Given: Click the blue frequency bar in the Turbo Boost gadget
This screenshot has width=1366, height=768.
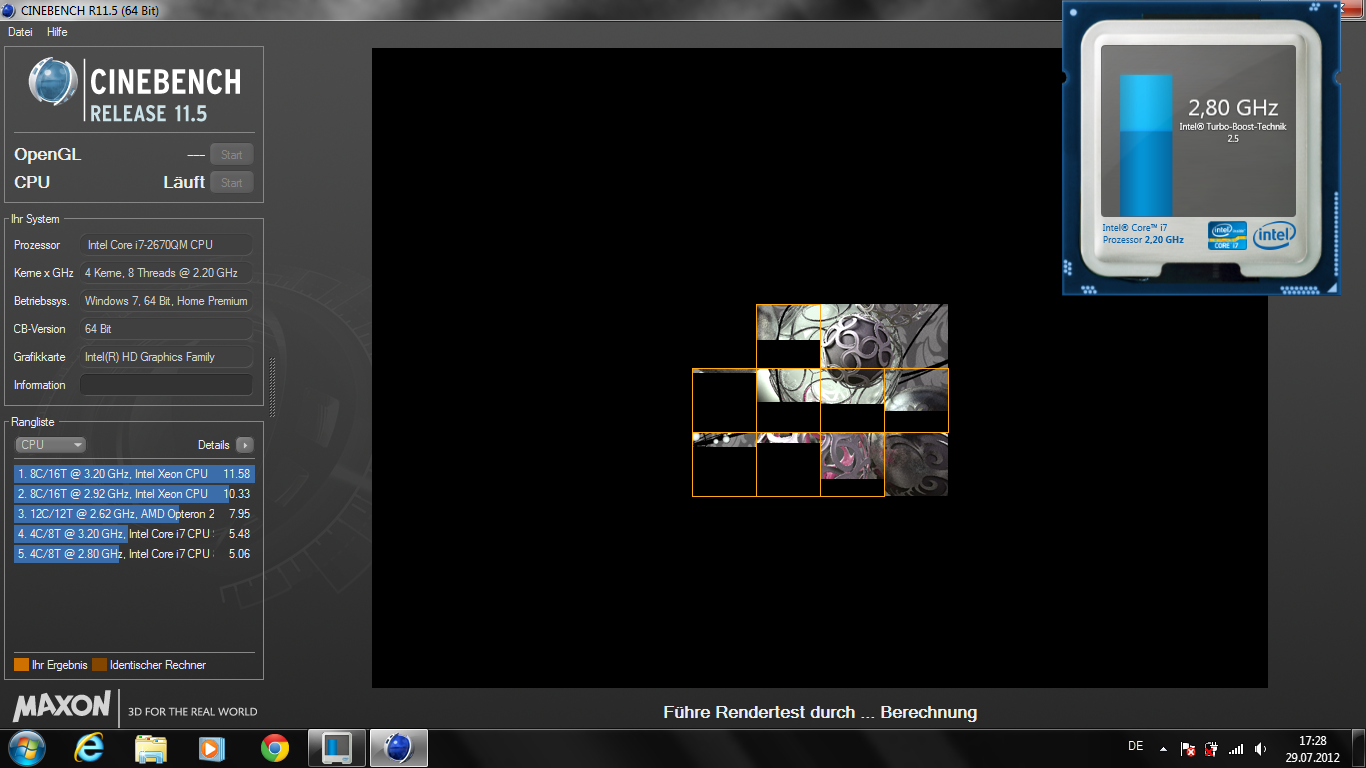Looking at the screenshot, I should (x=1145, y=145).
